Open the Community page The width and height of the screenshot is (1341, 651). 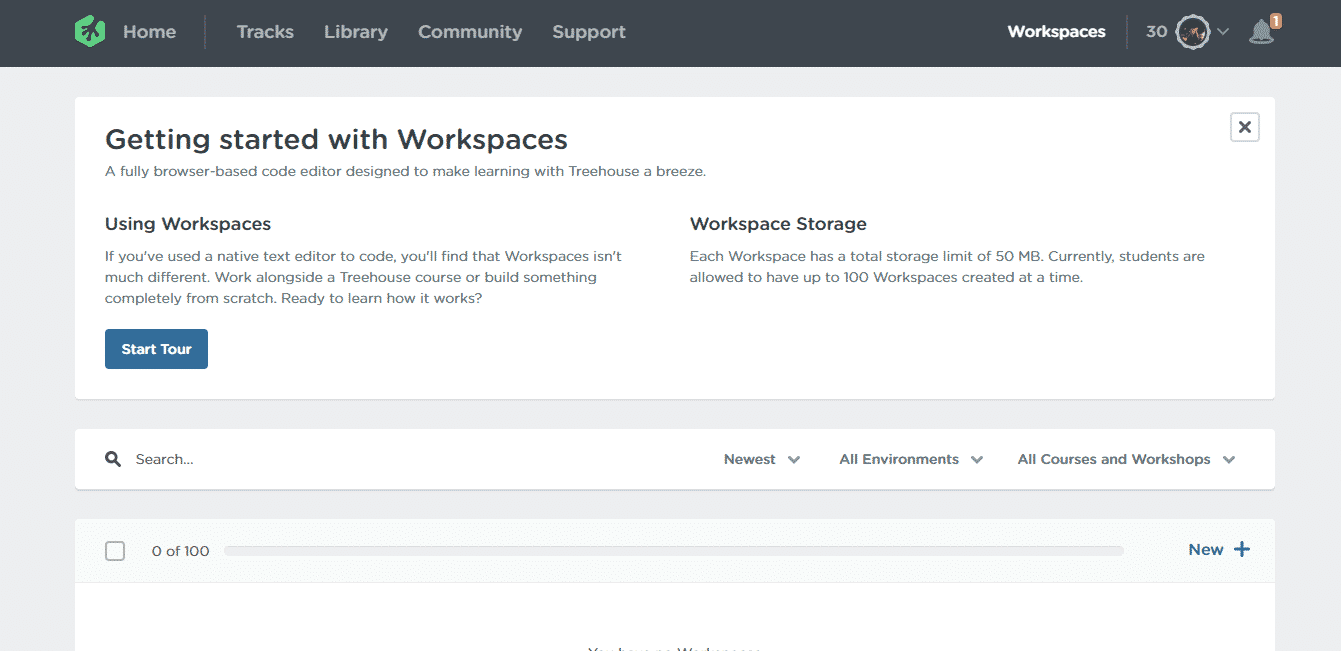click(470, 32)
